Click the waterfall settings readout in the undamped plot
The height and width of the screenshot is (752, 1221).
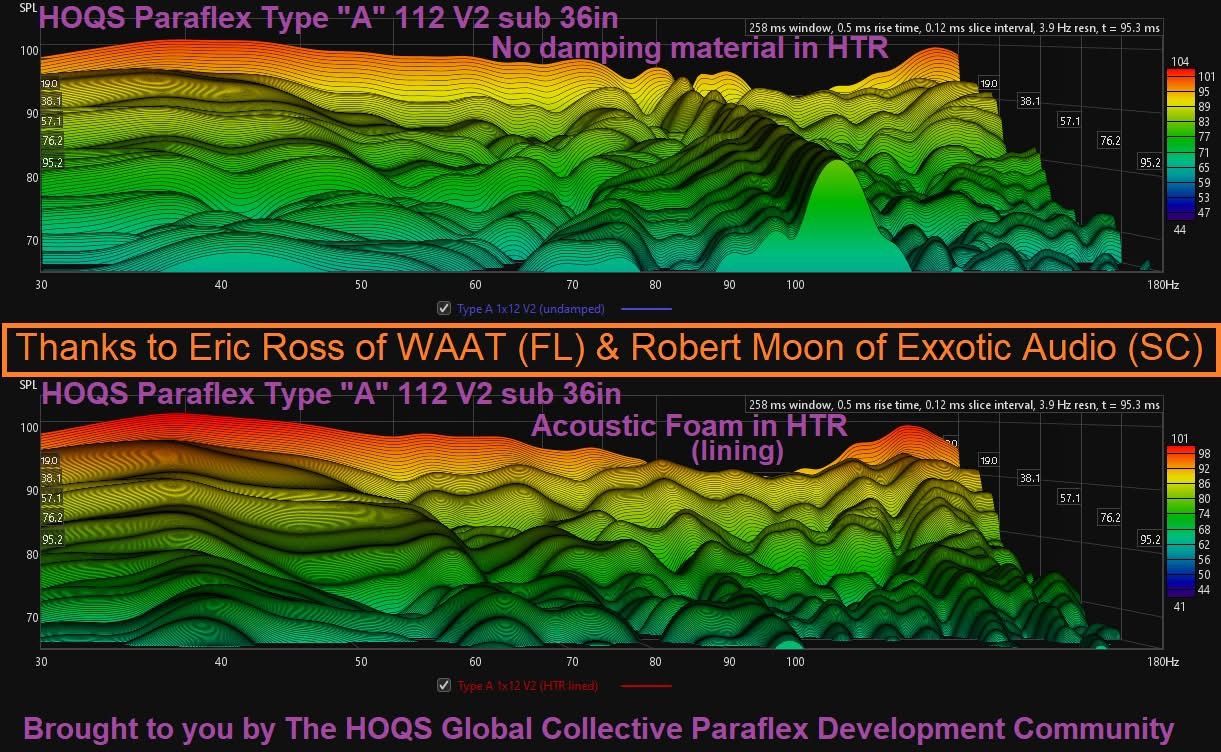coord(954,28)
